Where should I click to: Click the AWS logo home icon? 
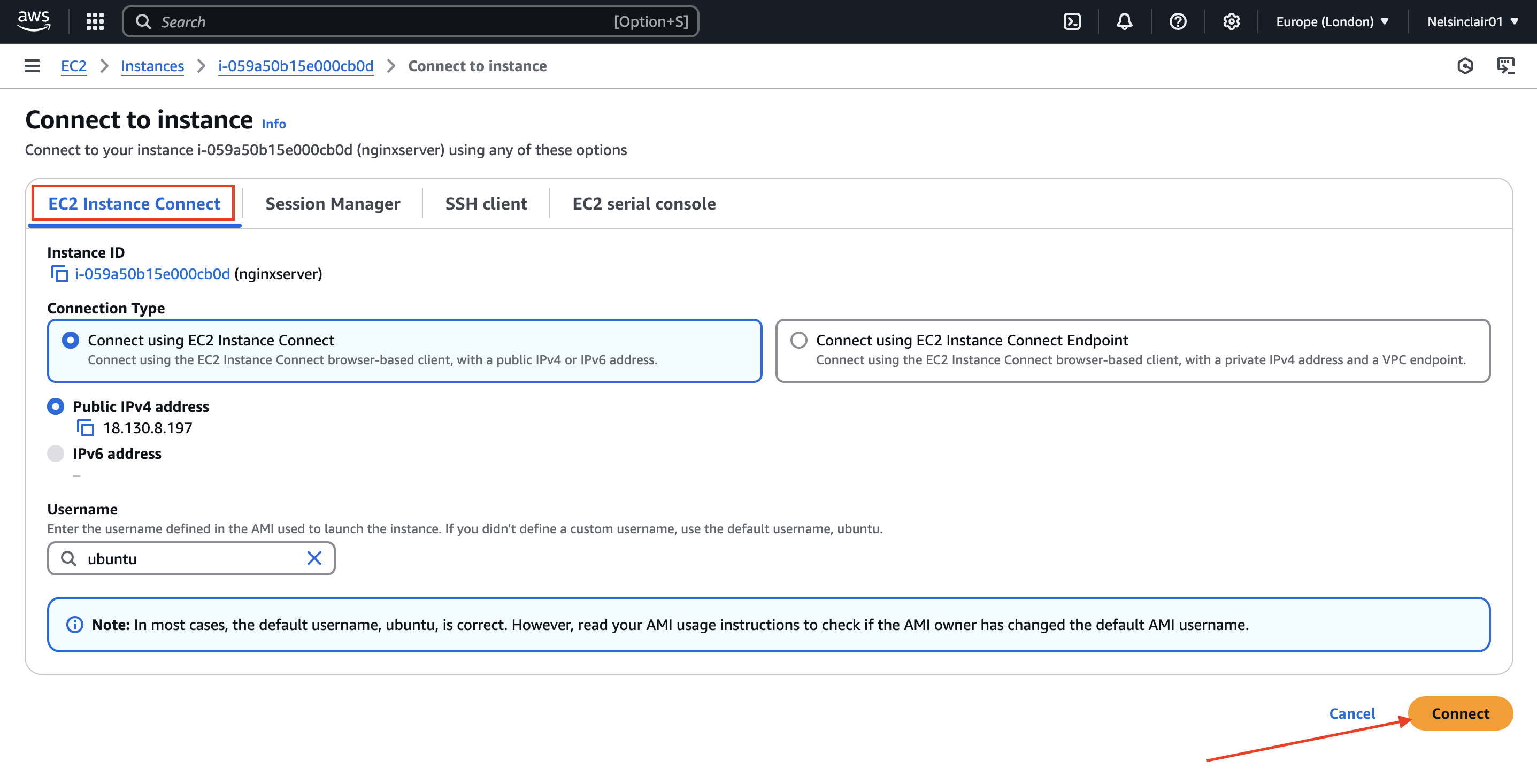33,21
